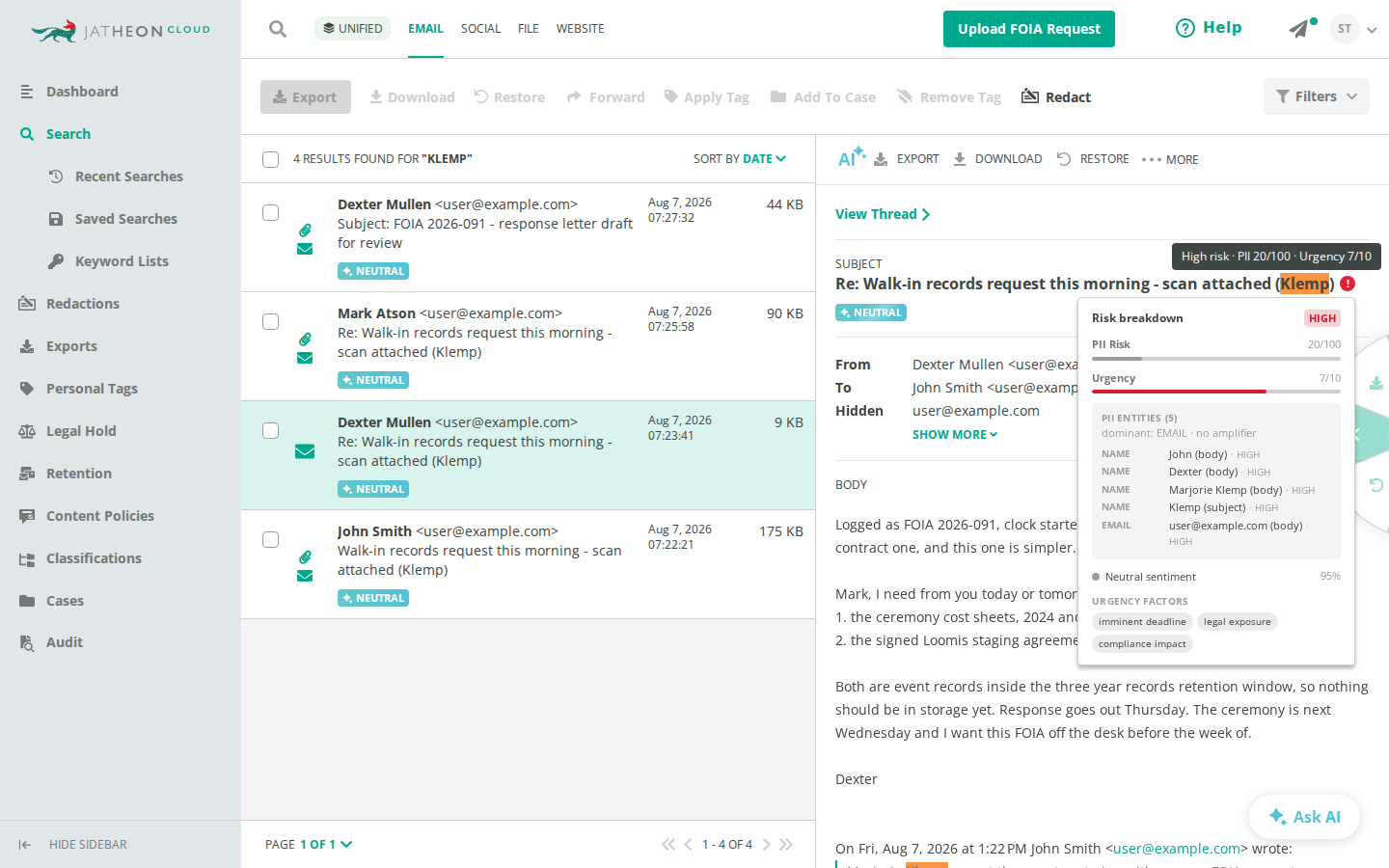Image resolution: width=1389 pixels, height=868 pixels.
Task: Open the notifications megaphone icon
Action: [x=1299, y=29]
